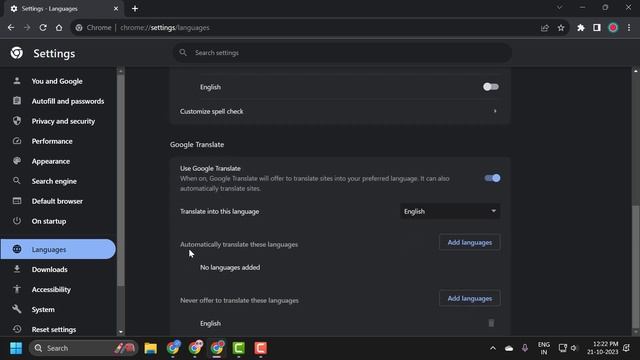Viewport: 640px width, 360px height.
Task: Toggle the side panel icon
Action: 597,28
